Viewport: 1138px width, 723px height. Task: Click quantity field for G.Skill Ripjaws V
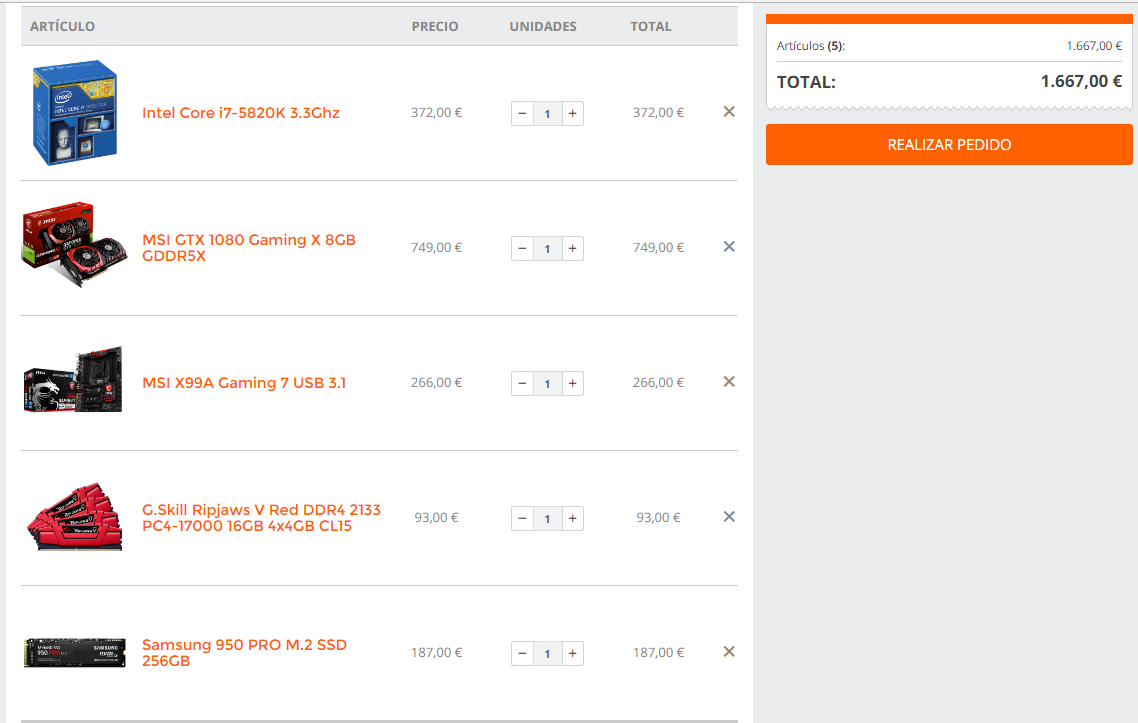(x=547, y=518)
